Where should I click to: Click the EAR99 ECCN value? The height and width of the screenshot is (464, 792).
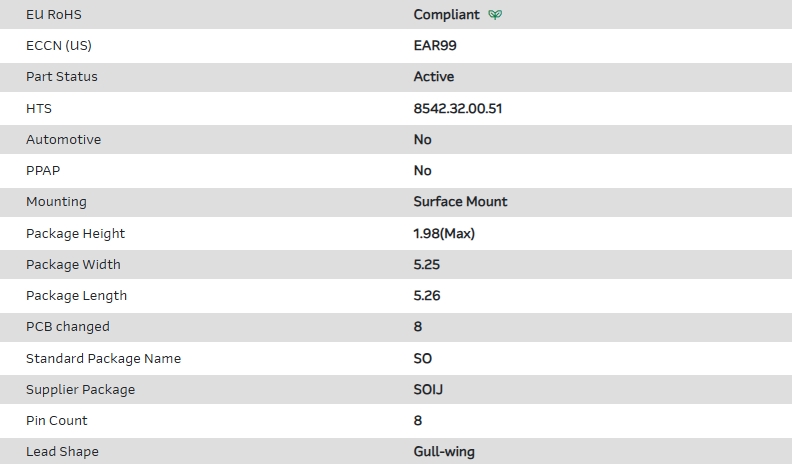435,46
